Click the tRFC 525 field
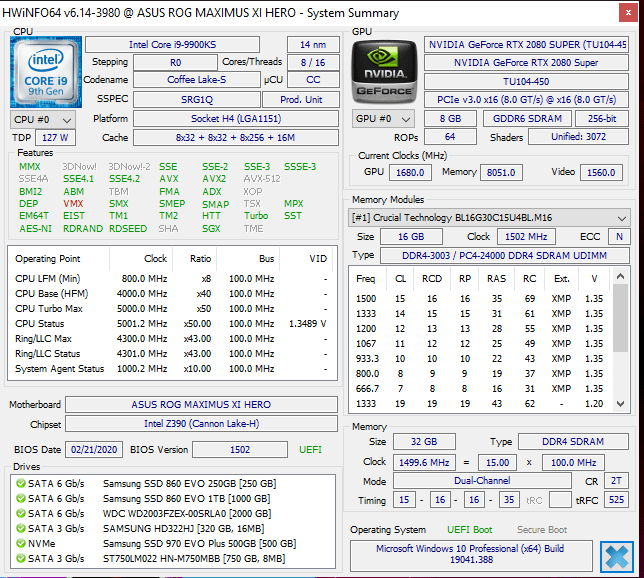The height and width of the screenshot is (578, 644). pyautogui.click(x=616, y=500)
